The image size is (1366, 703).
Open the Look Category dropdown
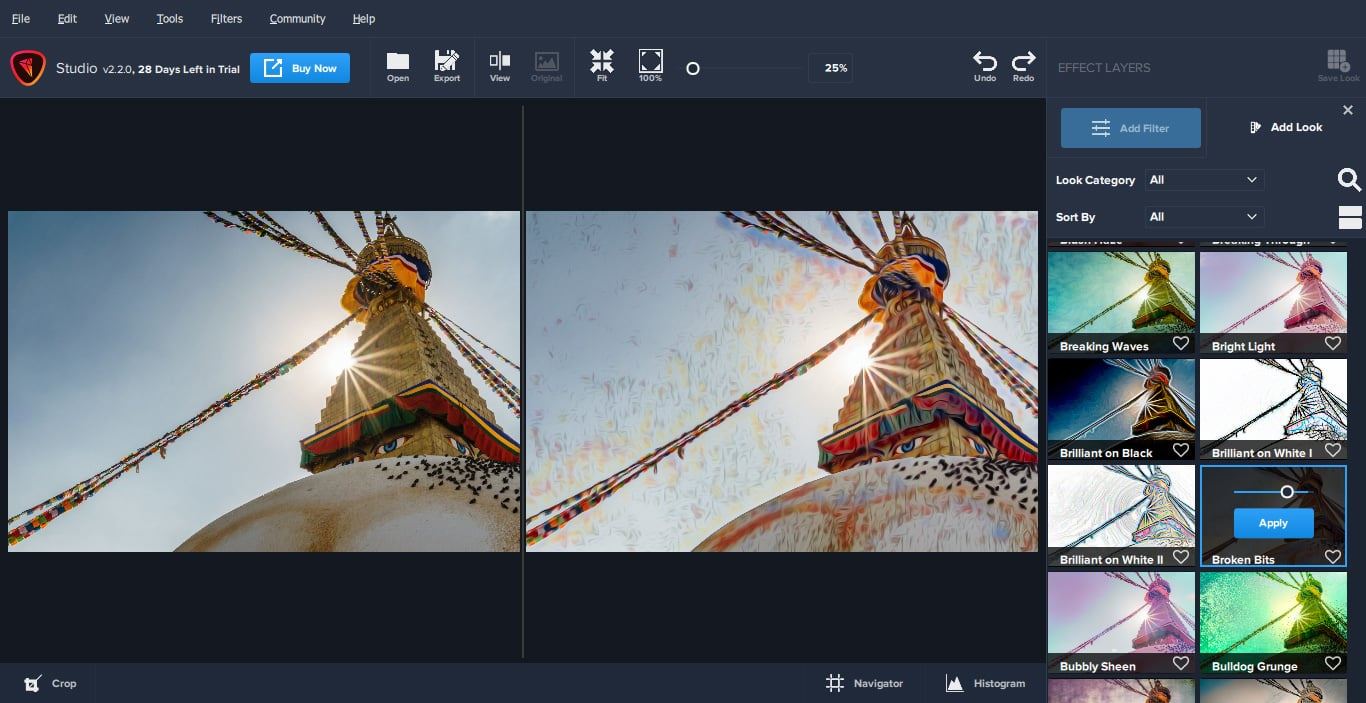click(1204, 180)
